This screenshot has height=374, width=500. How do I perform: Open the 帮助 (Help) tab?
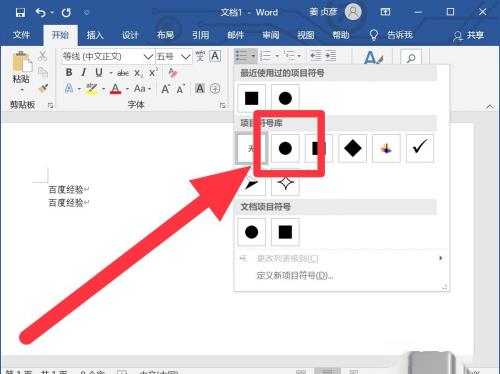[x=341, y=35]
